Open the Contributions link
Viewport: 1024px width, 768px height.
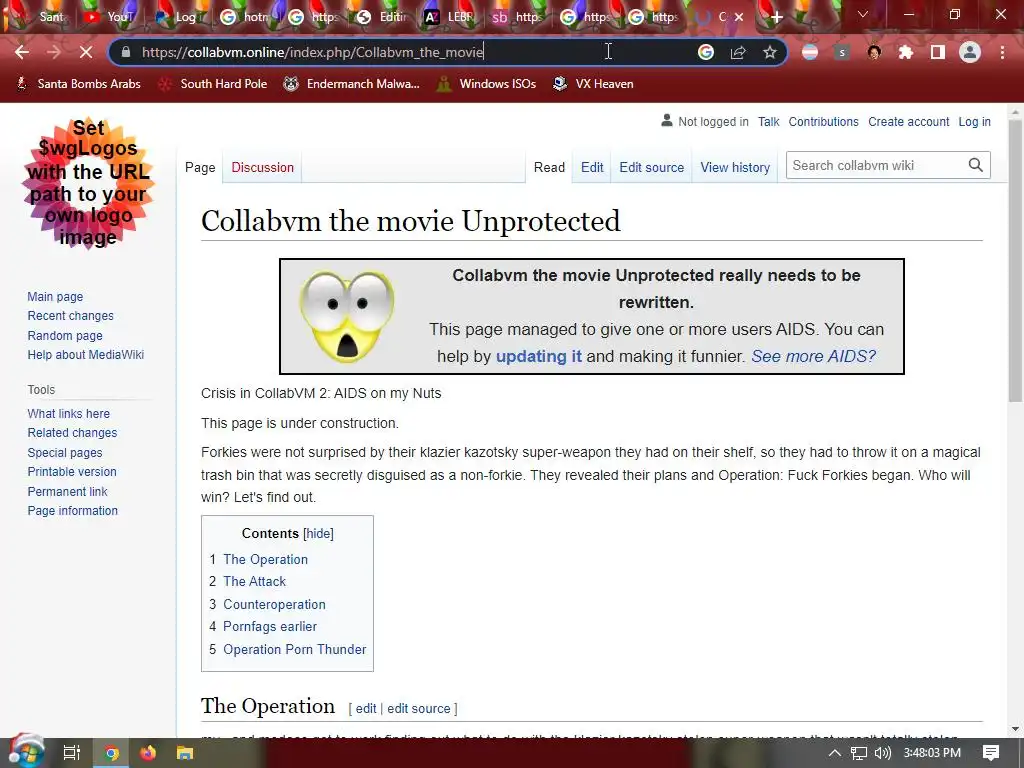click(823, 121)
